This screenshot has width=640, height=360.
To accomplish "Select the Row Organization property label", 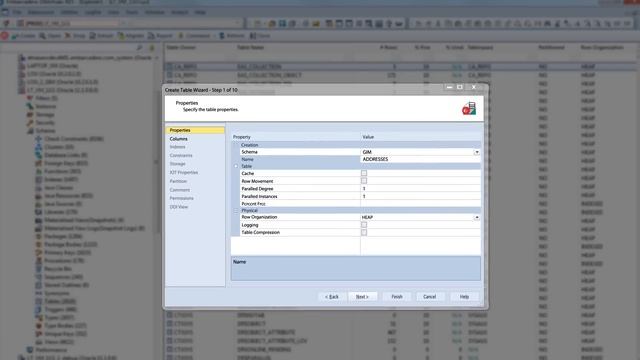I will coord(259,217).
